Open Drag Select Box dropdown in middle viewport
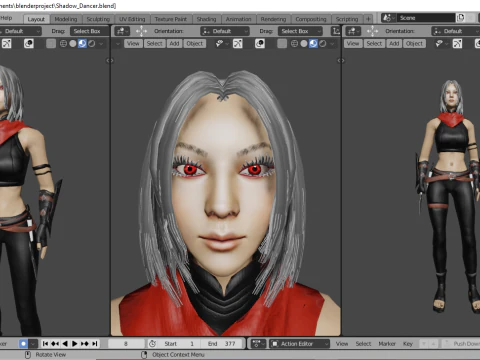The height and width of the screenshot is (360, 480). click(300, 31)
